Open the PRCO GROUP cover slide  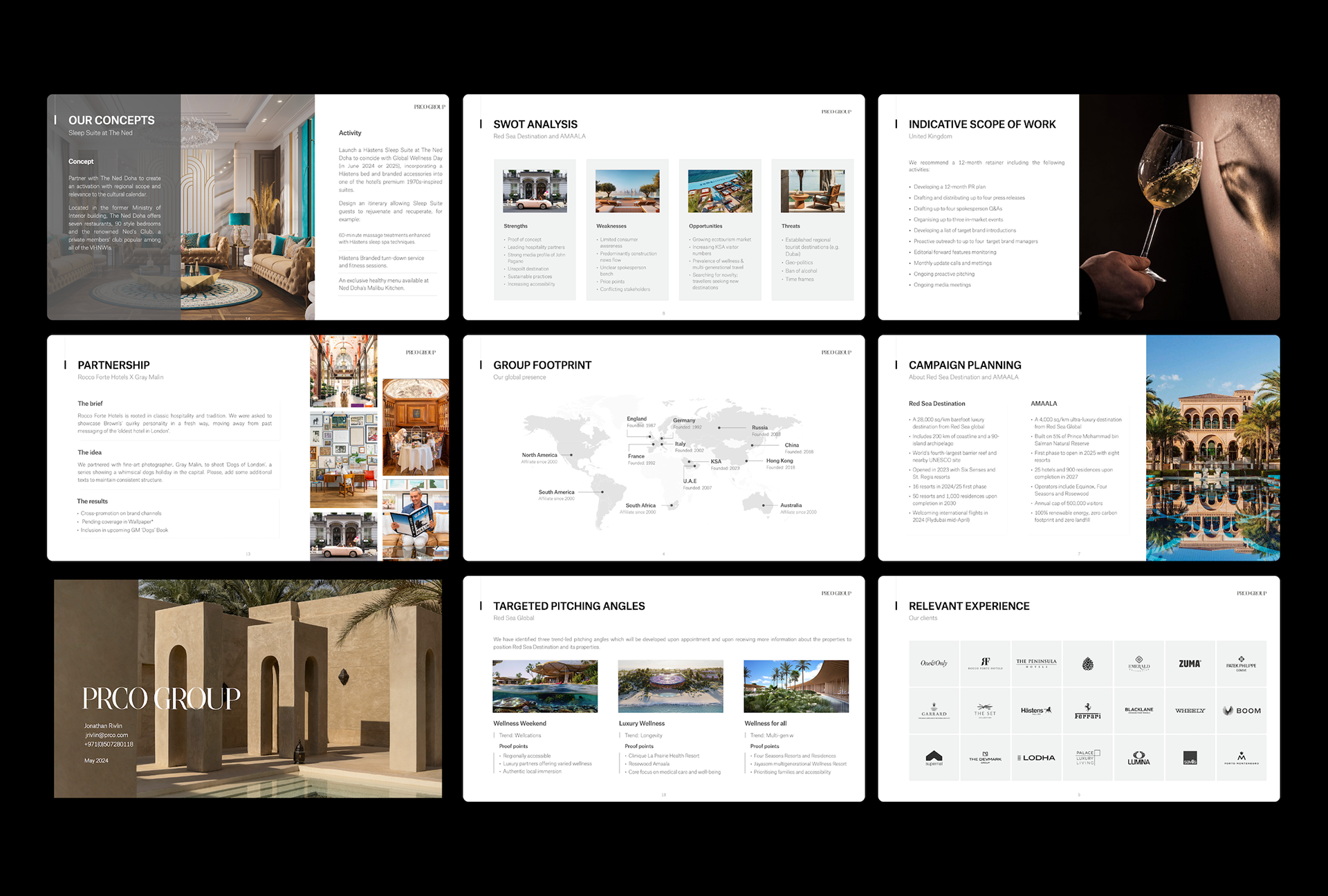248,689
